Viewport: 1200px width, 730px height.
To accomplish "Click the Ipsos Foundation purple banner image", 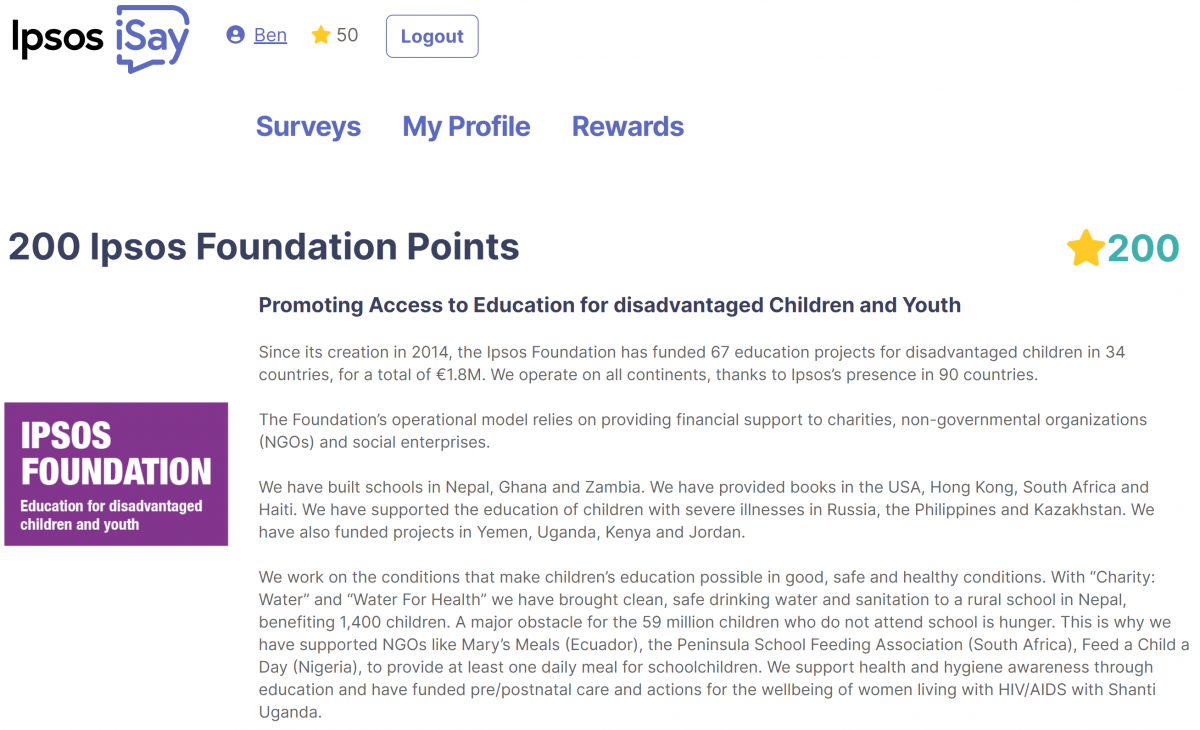I will coord(116,472).
